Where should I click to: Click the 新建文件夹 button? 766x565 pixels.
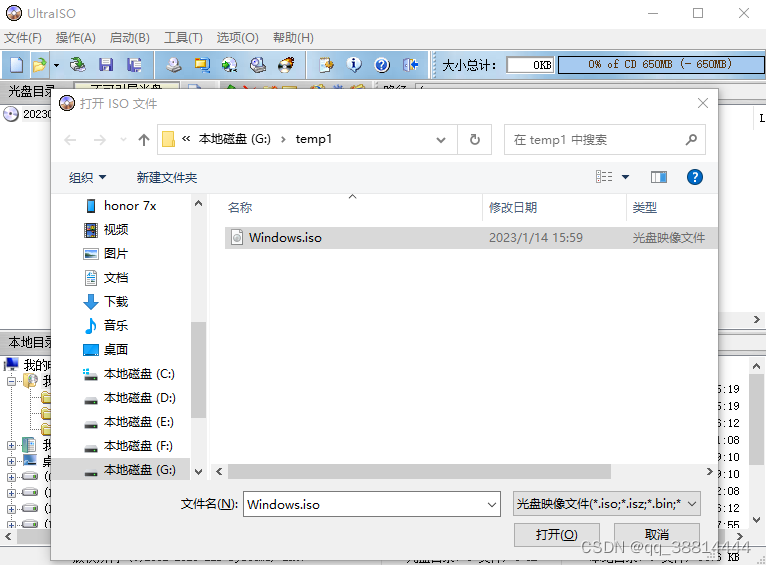tap(167, 177)
